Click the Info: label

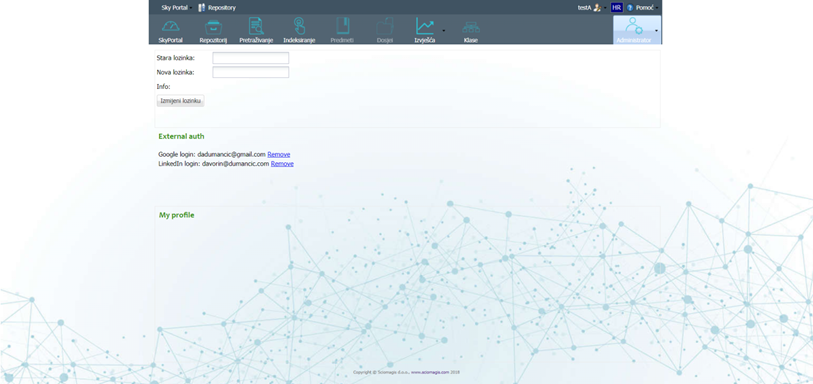[x=163, y=87]
